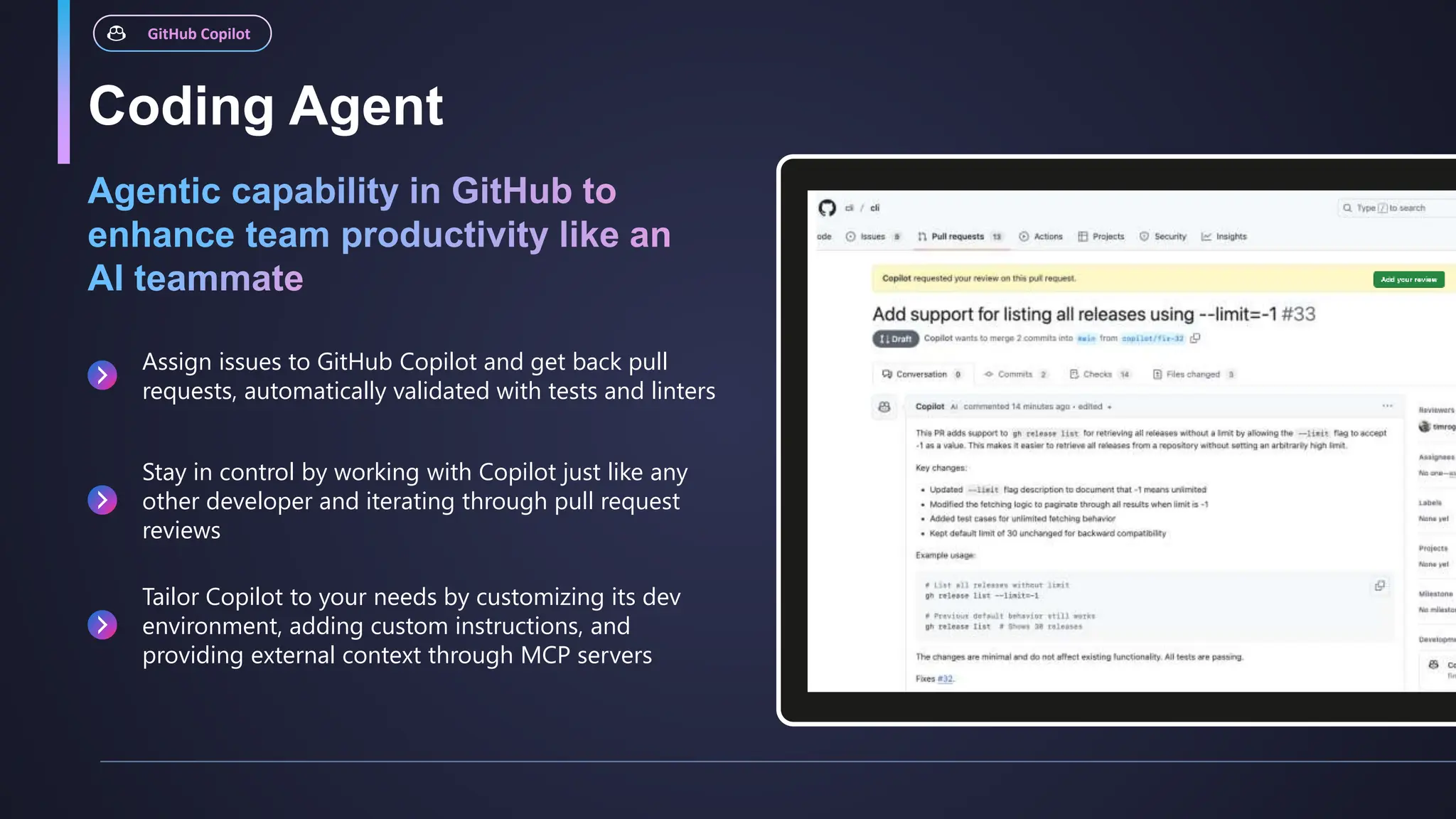Open the Issues tab
This screenshot has width=1456, height=819.
(x=873, y=237)
